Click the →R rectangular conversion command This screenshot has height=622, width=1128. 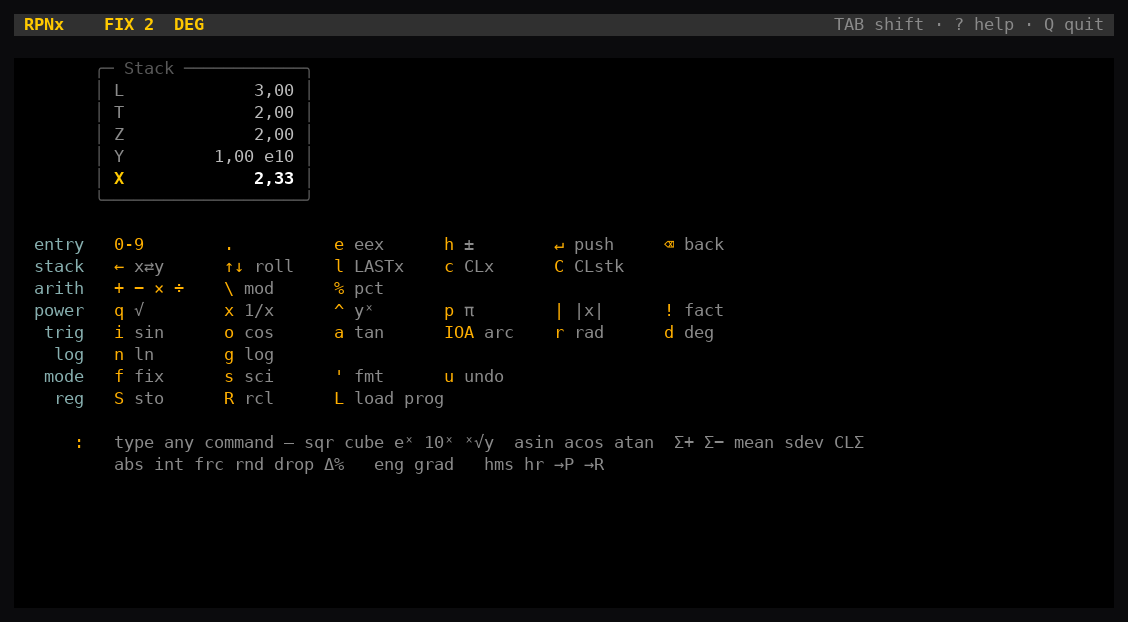coord(593,465)
